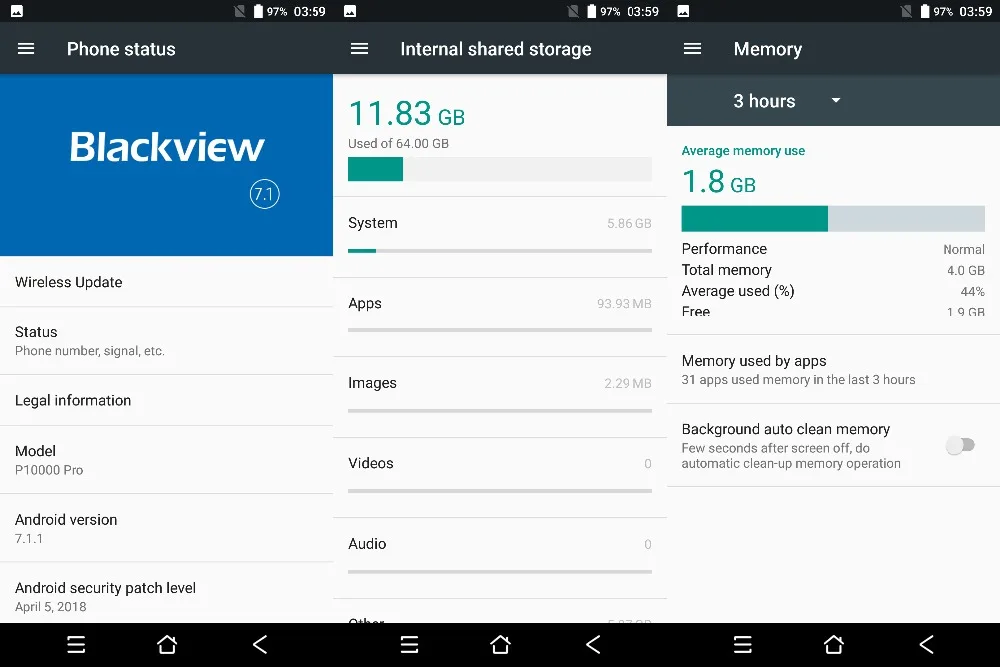Viewport: 1000px width, 667px height.
Task: Tap the 2.29 MB Images size value
Action: [628, 383]
